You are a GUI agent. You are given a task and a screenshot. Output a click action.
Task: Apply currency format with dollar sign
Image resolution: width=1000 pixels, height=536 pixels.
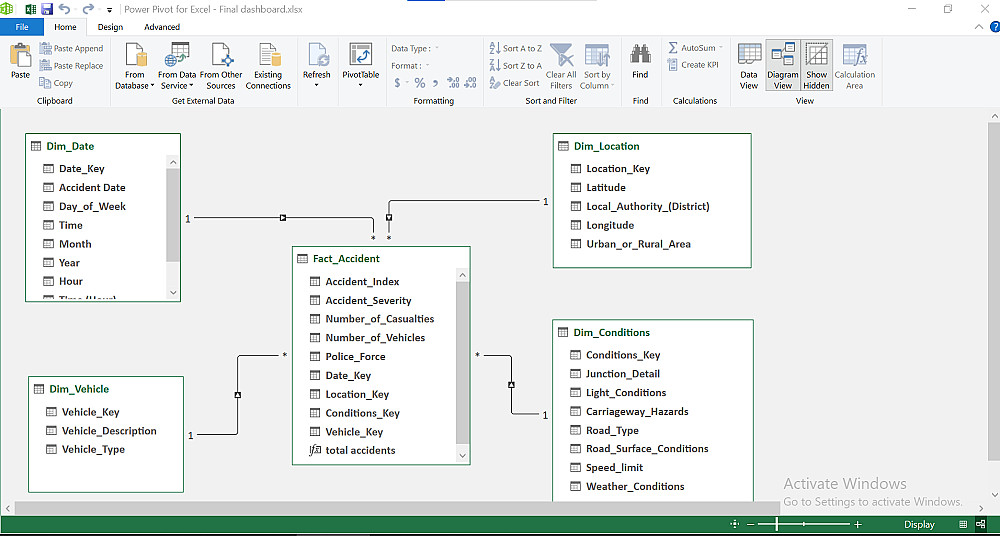click(x=397, y=83)
